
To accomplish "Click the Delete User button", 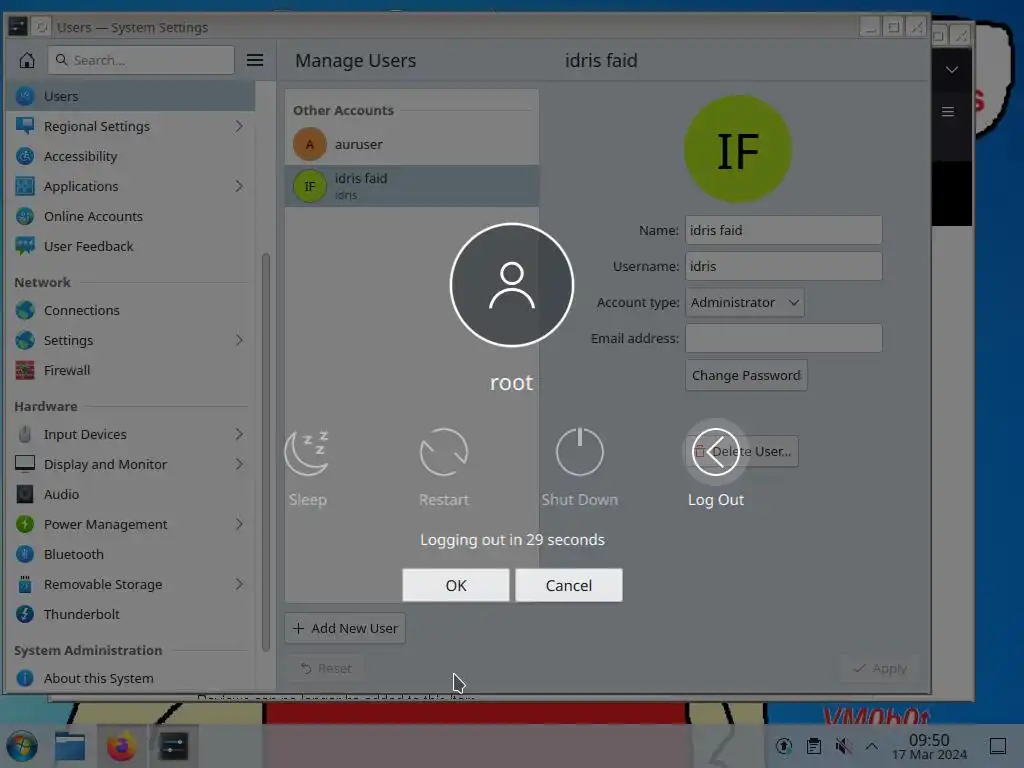I will click(744, 451).
